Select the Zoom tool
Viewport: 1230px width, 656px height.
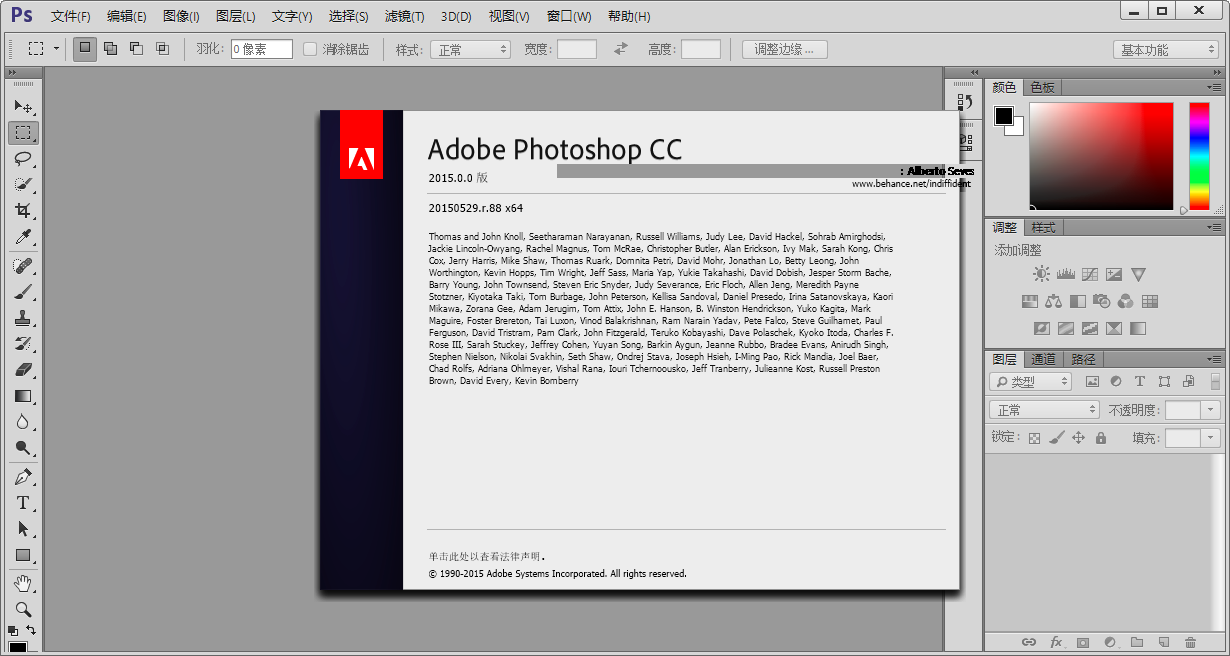coord(23,609)
